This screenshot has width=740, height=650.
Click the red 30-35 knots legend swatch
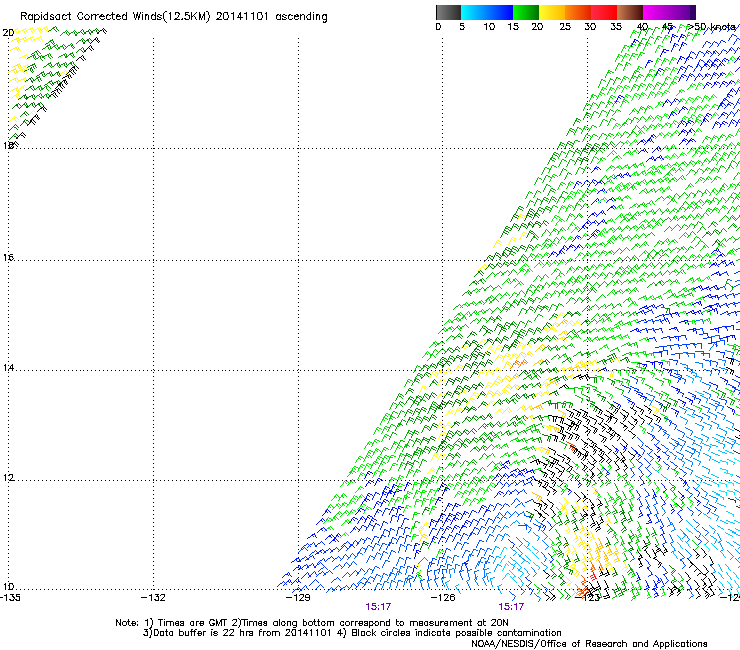coord(604,12)
